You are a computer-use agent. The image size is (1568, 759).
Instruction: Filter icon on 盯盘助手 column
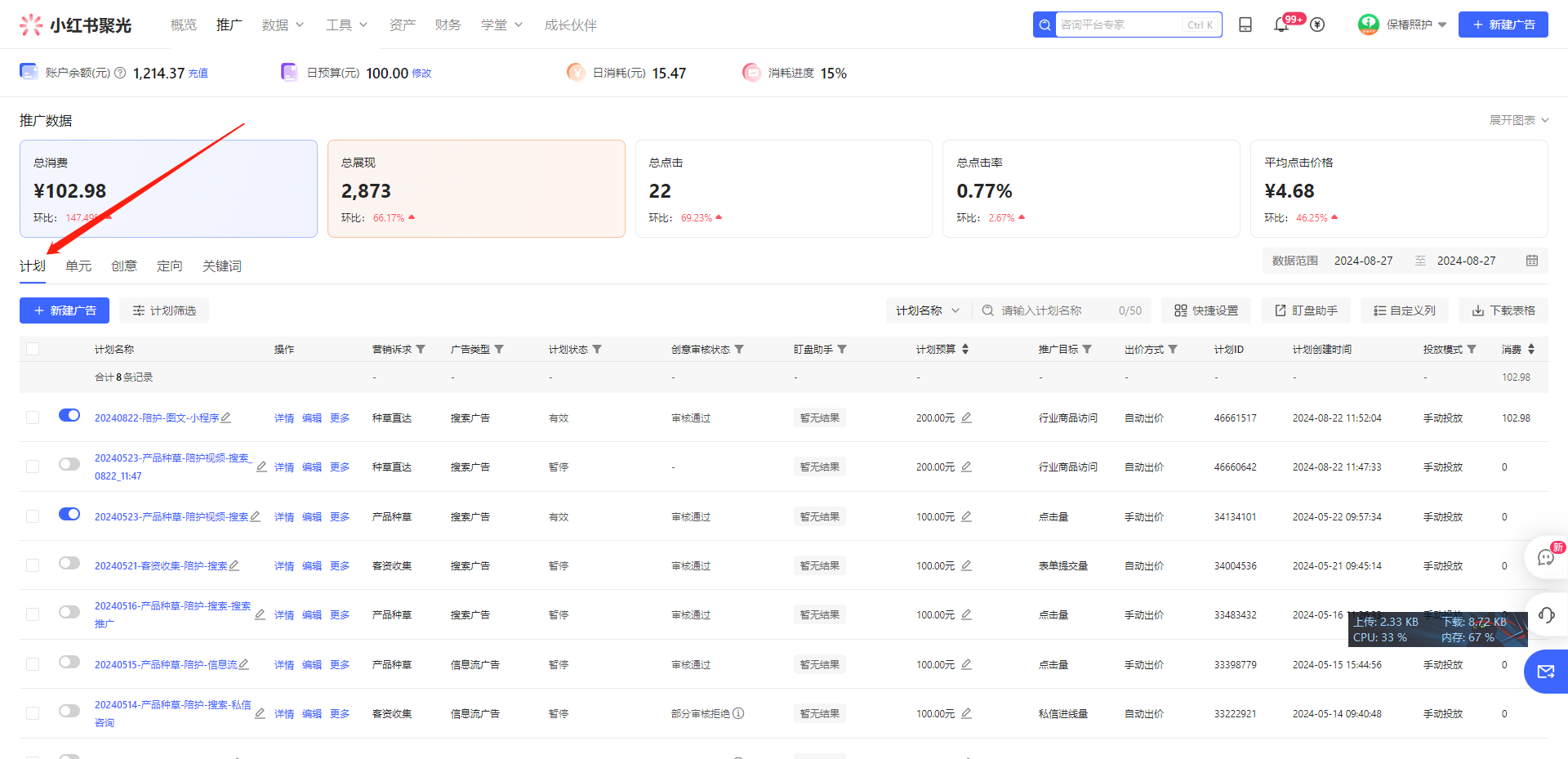pyautogui.click(x=842, y=349)
